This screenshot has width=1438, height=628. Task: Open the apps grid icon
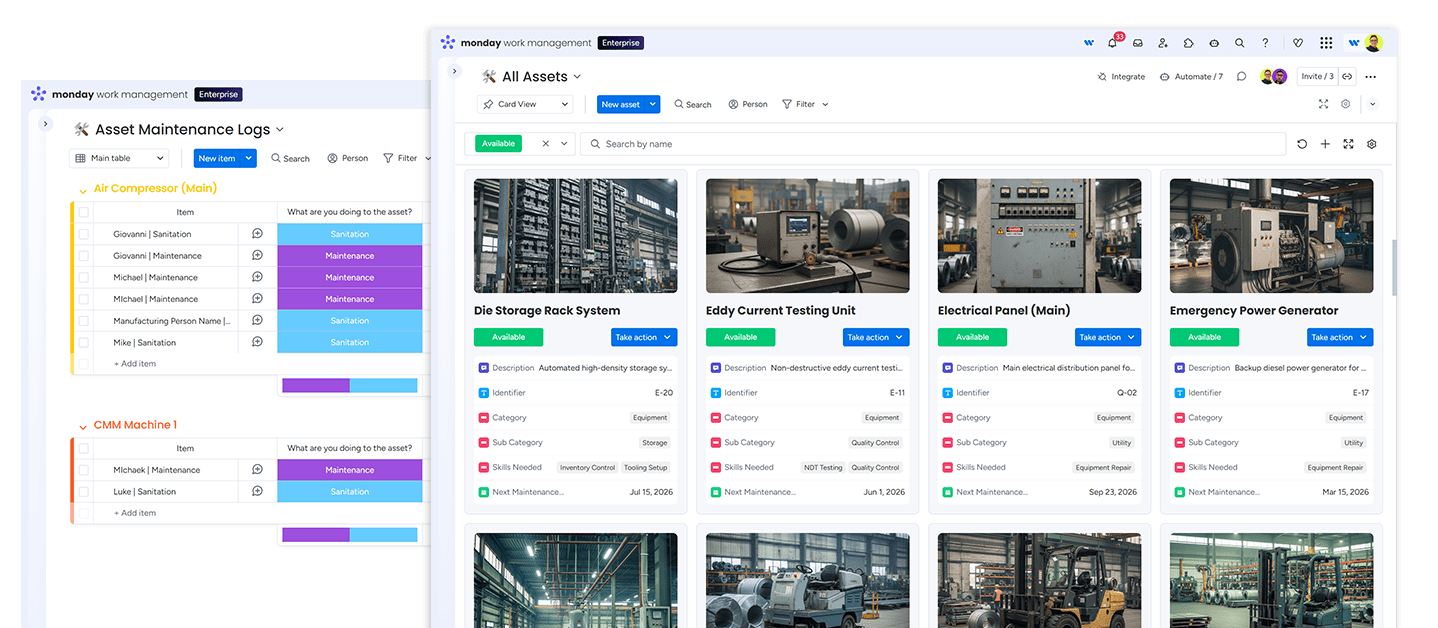[1325, 43]
